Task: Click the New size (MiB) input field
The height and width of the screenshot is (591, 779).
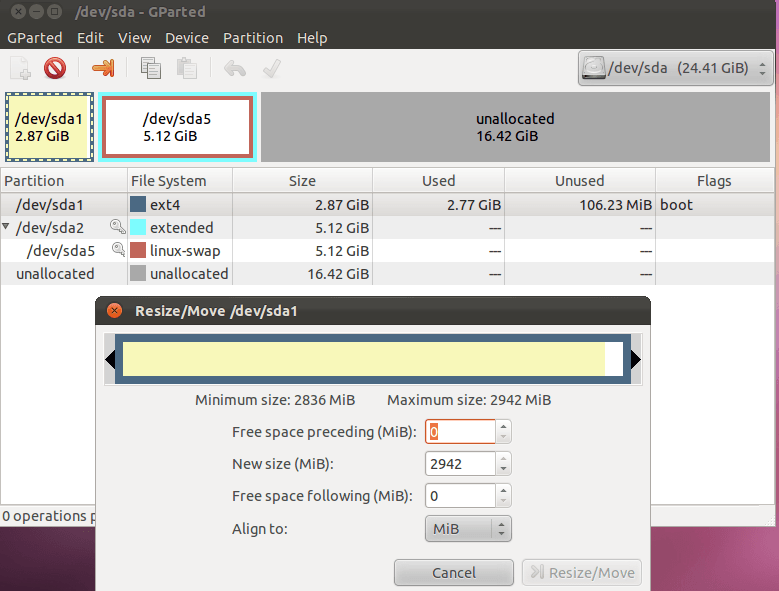Action: click(460, 464)
